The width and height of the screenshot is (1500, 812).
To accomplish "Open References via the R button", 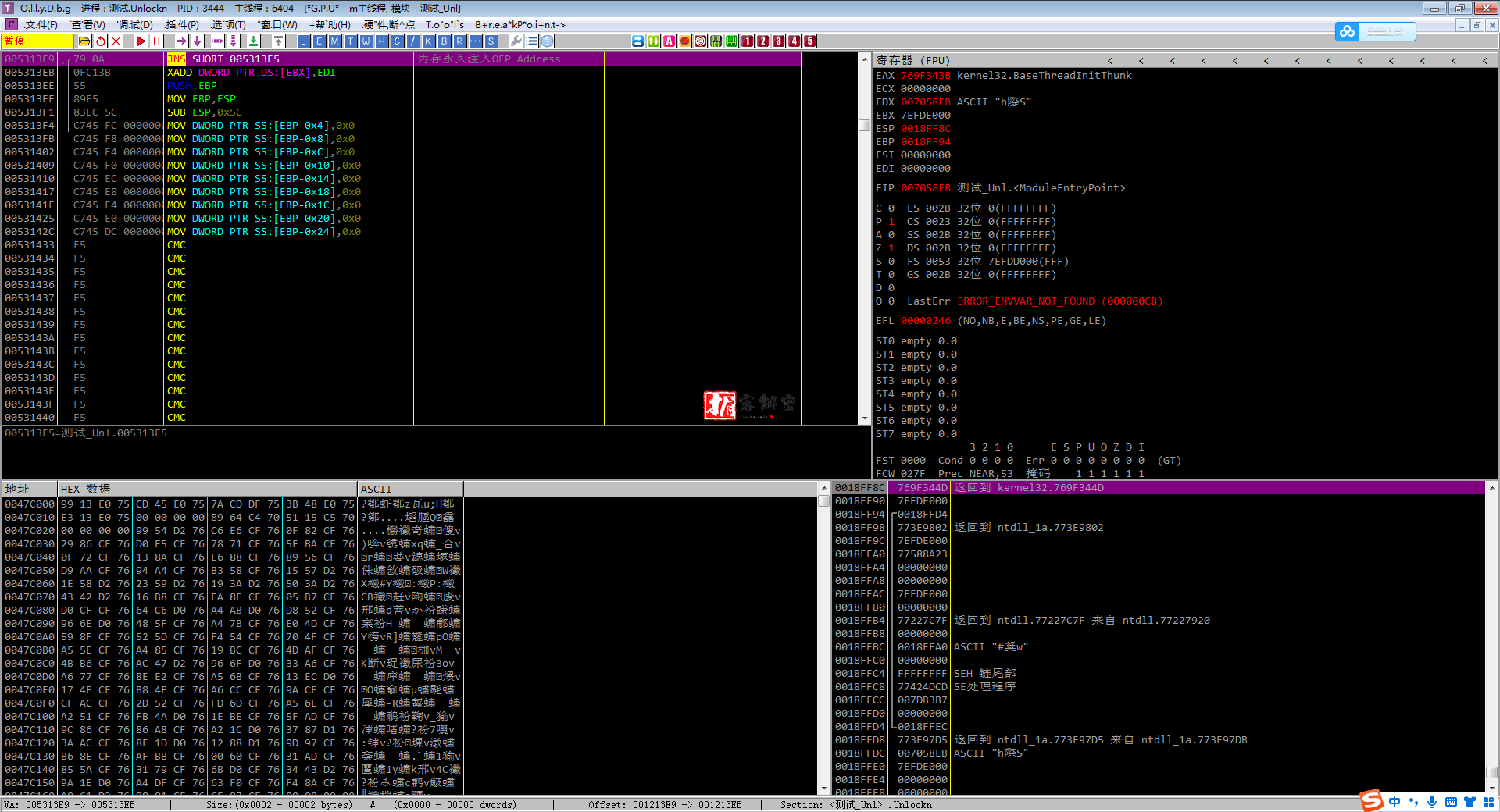I will 460,41.
